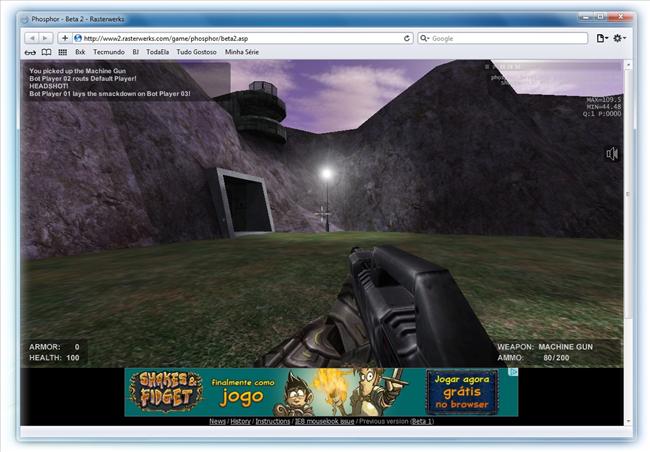Go back using the back arrow
This screenshot has height=452, width=650.
(x=32, y=38)
